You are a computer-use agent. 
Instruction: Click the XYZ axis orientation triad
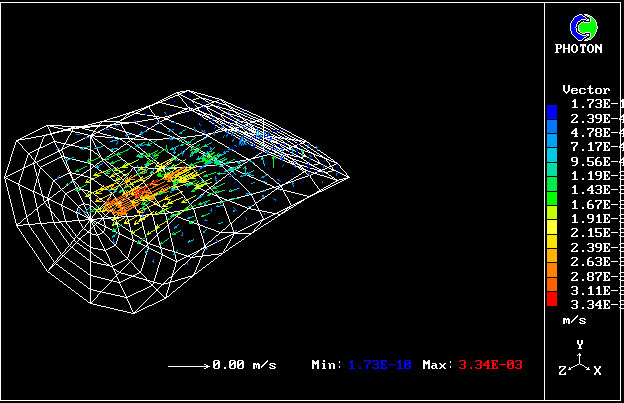578,361
